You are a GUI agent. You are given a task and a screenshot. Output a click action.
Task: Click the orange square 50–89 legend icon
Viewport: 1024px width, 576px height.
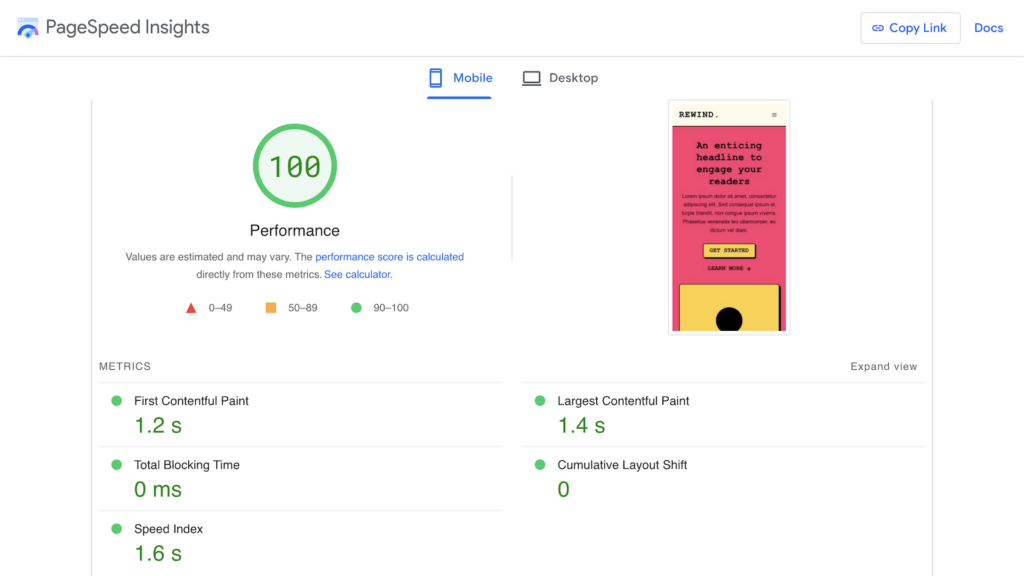pos(270,308)
